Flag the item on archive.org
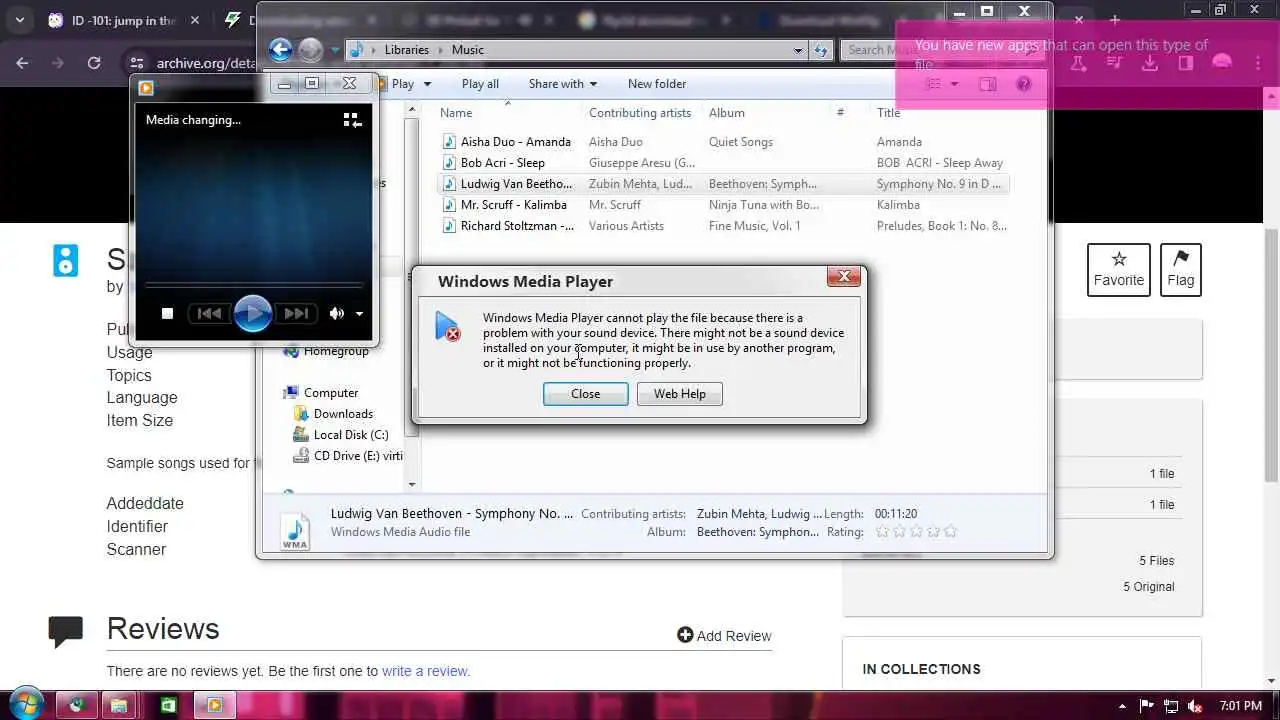The image size is (1280, 720). coord(1181,270)
